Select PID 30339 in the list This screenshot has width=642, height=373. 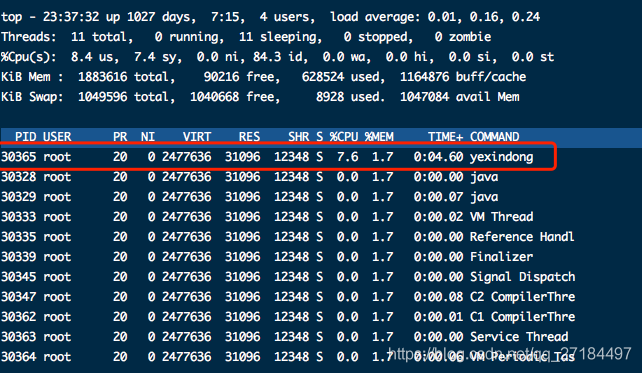(x=19, y=257)
